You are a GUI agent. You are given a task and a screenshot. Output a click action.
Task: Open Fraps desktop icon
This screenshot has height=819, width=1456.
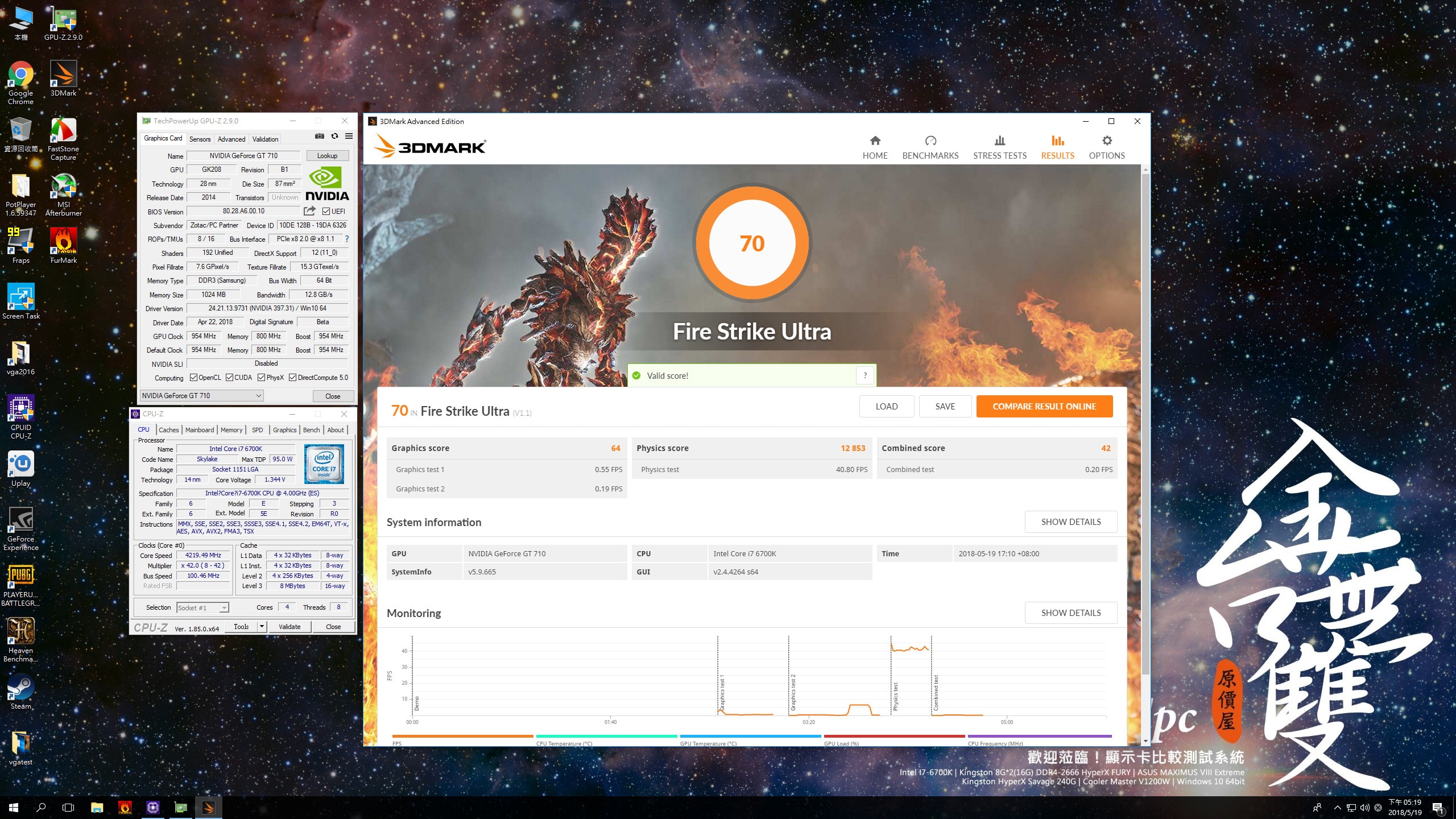[20, 246]
